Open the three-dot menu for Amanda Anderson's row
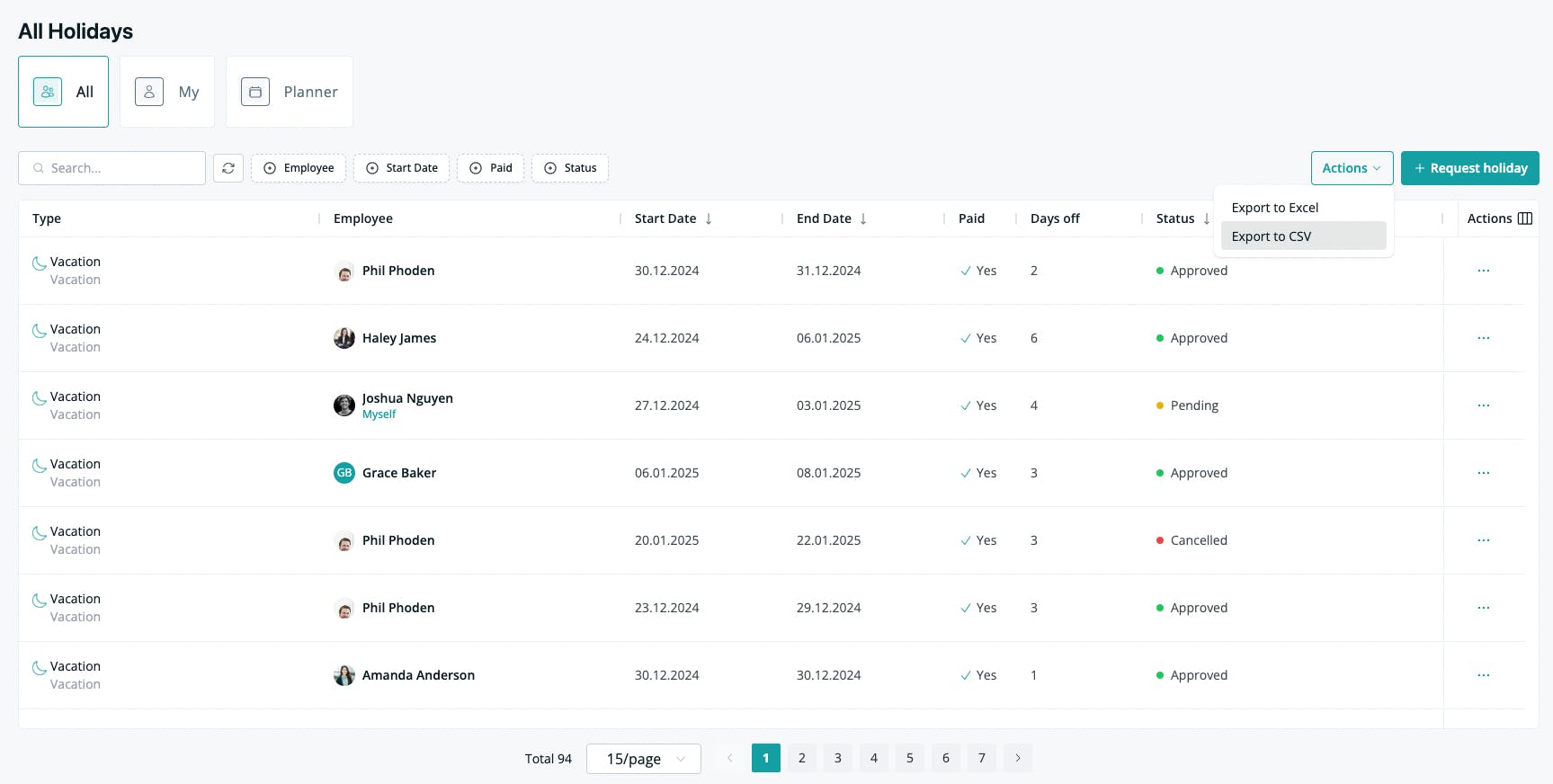 tap(1484, 675)
